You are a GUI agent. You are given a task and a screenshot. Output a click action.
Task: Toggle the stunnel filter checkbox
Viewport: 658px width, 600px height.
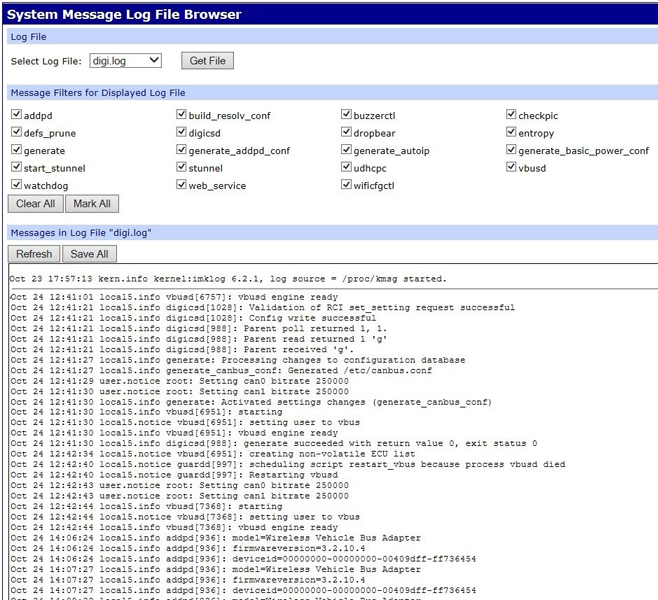point(181,167)
